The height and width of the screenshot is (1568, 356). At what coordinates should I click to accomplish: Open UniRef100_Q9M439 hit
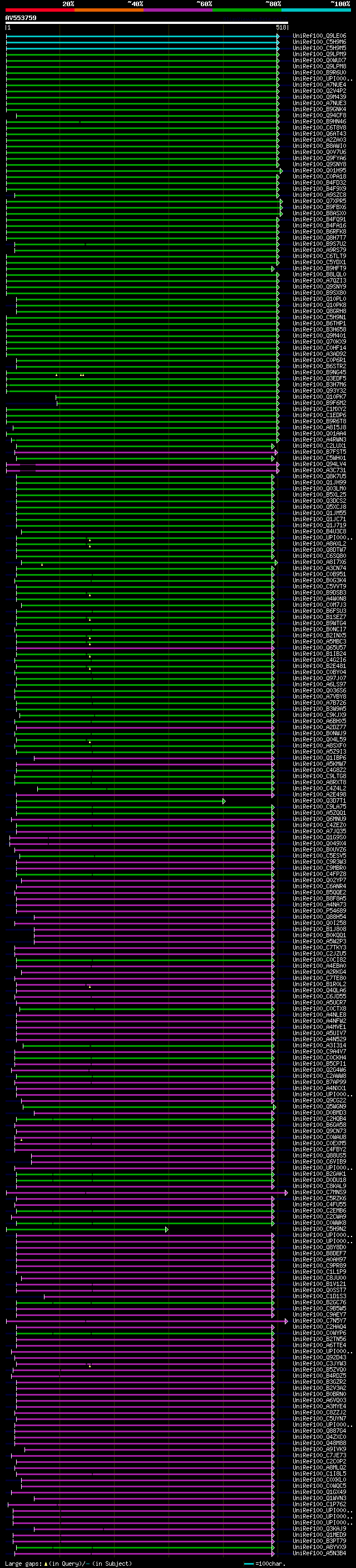pos(319,97)
